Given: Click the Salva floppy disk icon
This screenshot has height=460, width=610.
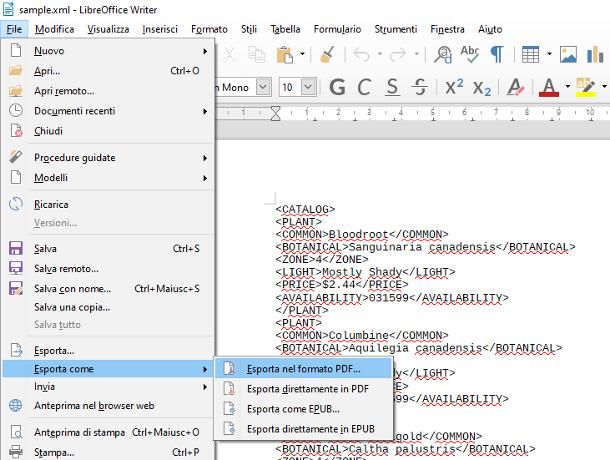Looking at the screenshot, I should (x=16, y=248).
